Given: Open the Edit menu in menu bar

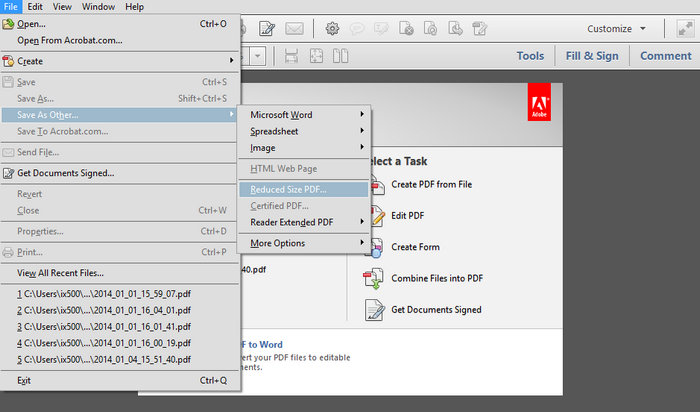Looking at the screenshot, I should click(35, 7).
